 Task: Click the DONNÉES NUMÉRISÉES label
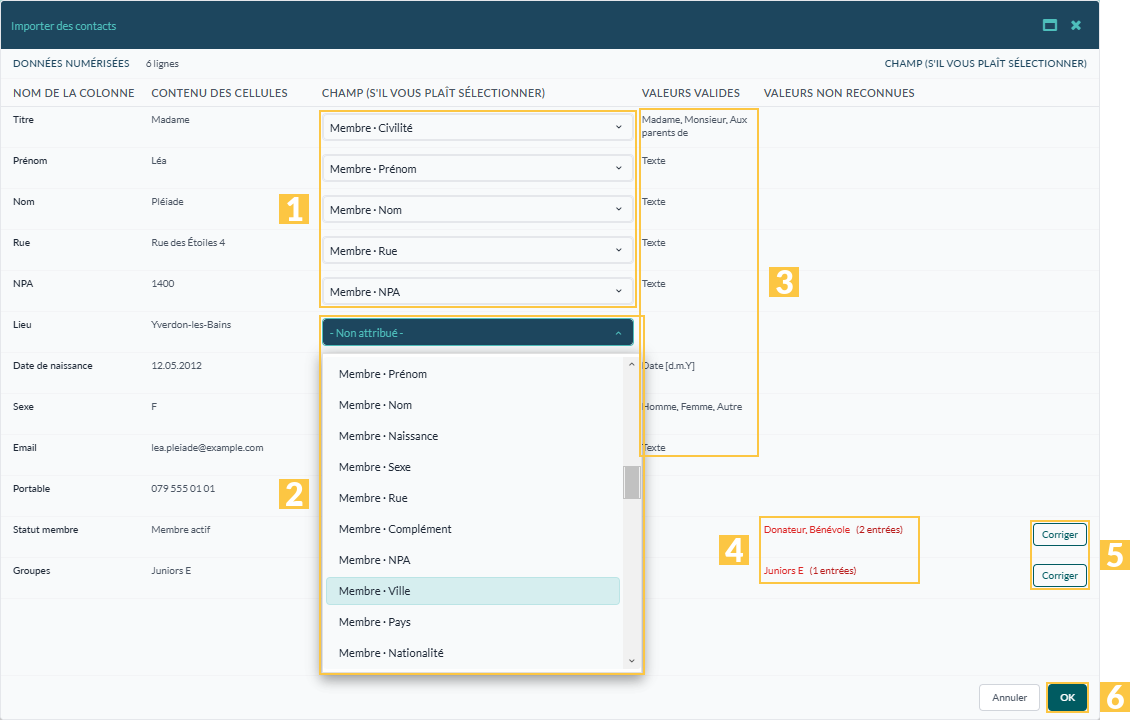coord(71,63)
